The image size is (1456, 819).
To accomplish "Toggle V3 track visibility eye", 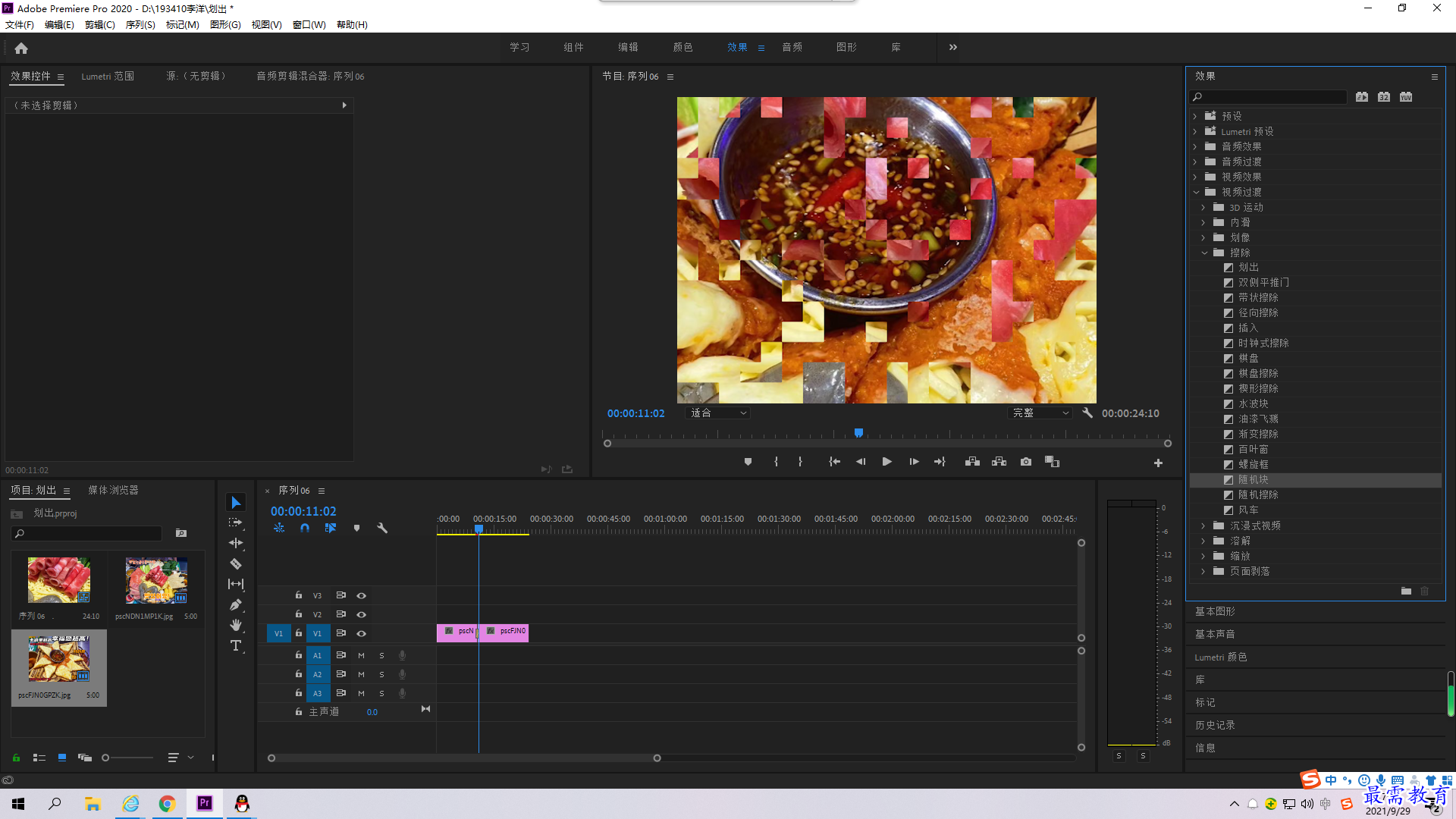I will [362, 595].
